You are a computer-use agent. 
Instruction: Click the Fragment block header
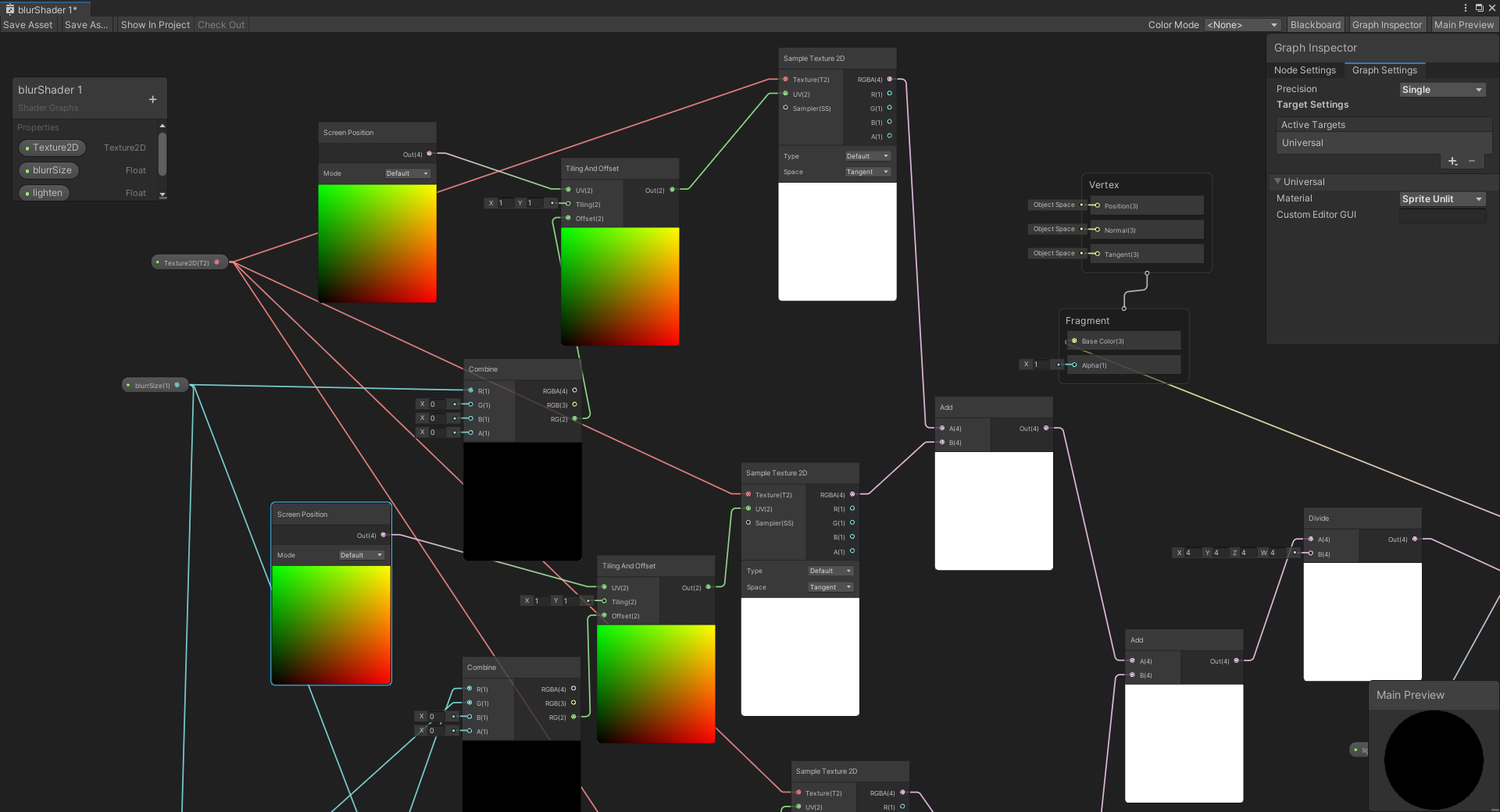tap(1087, 321)
